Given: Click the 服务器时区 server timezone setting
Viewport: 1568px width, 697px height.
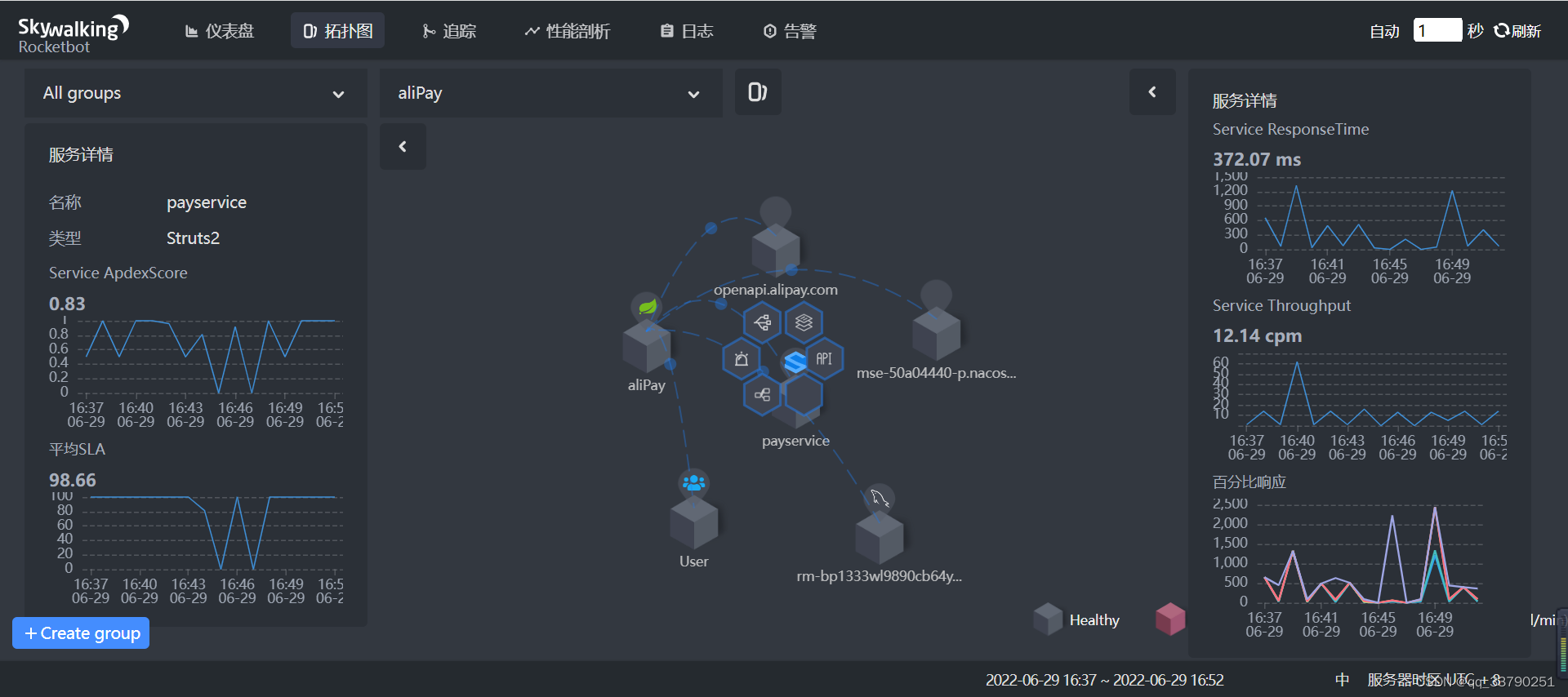Looking at the screenshot, I should (1434, 680).
